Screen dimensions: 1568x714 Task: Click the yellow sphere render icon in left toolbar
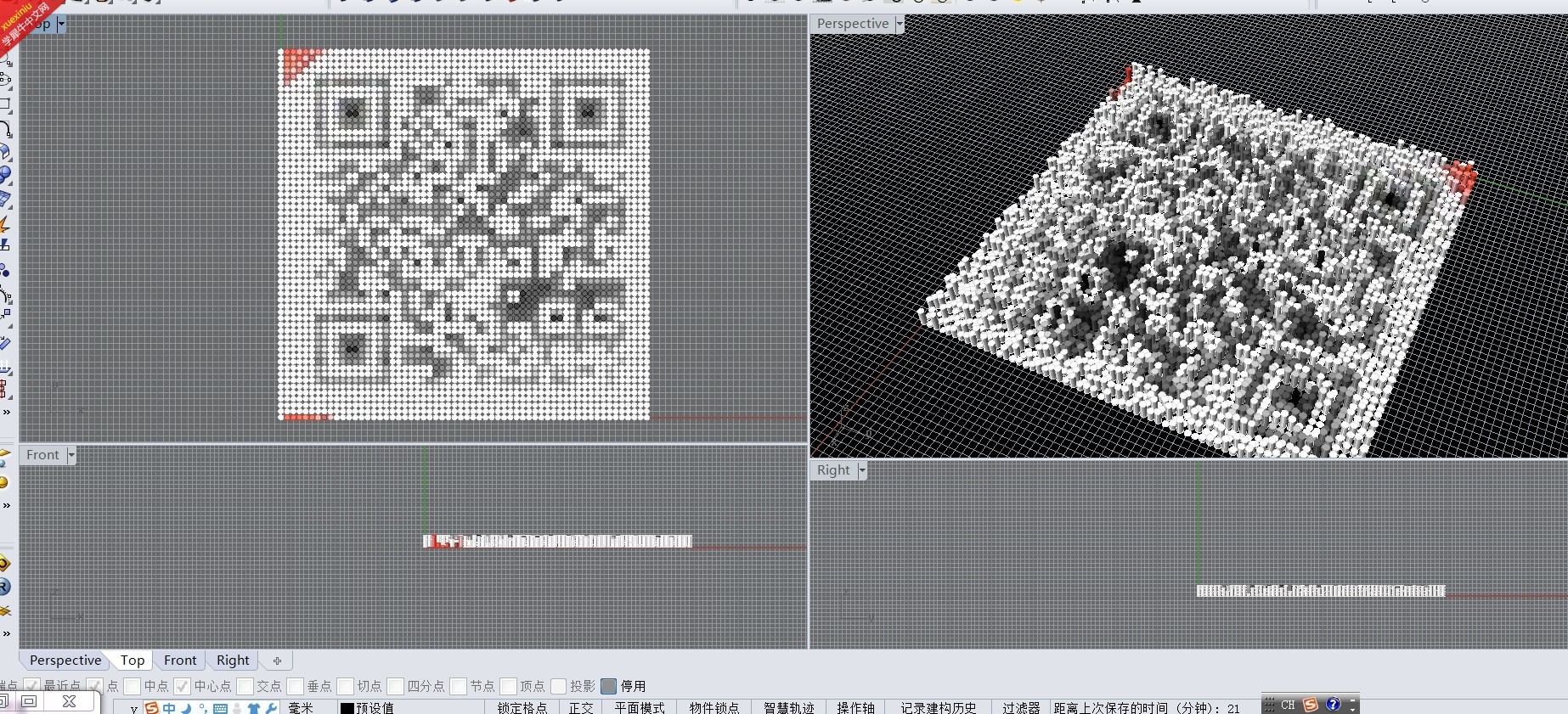(x=4, y=483)
